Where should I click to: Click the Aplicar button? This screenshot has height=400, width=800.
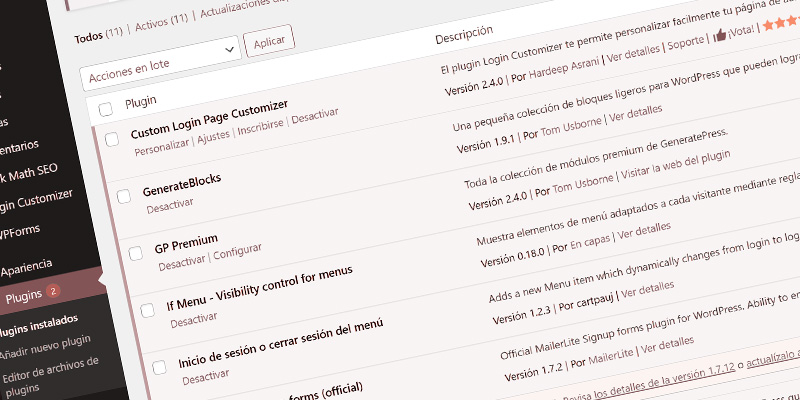coord(269,41)
